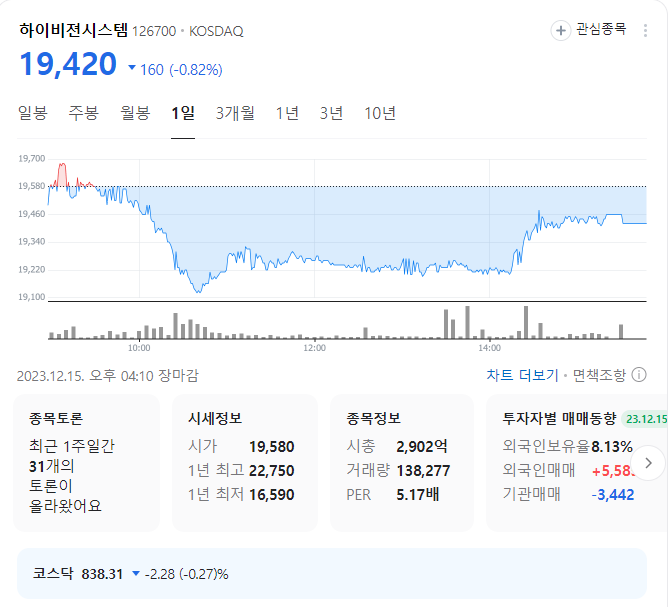
Task: Click the 1년 최저 16,590 value
Action: 271,494
